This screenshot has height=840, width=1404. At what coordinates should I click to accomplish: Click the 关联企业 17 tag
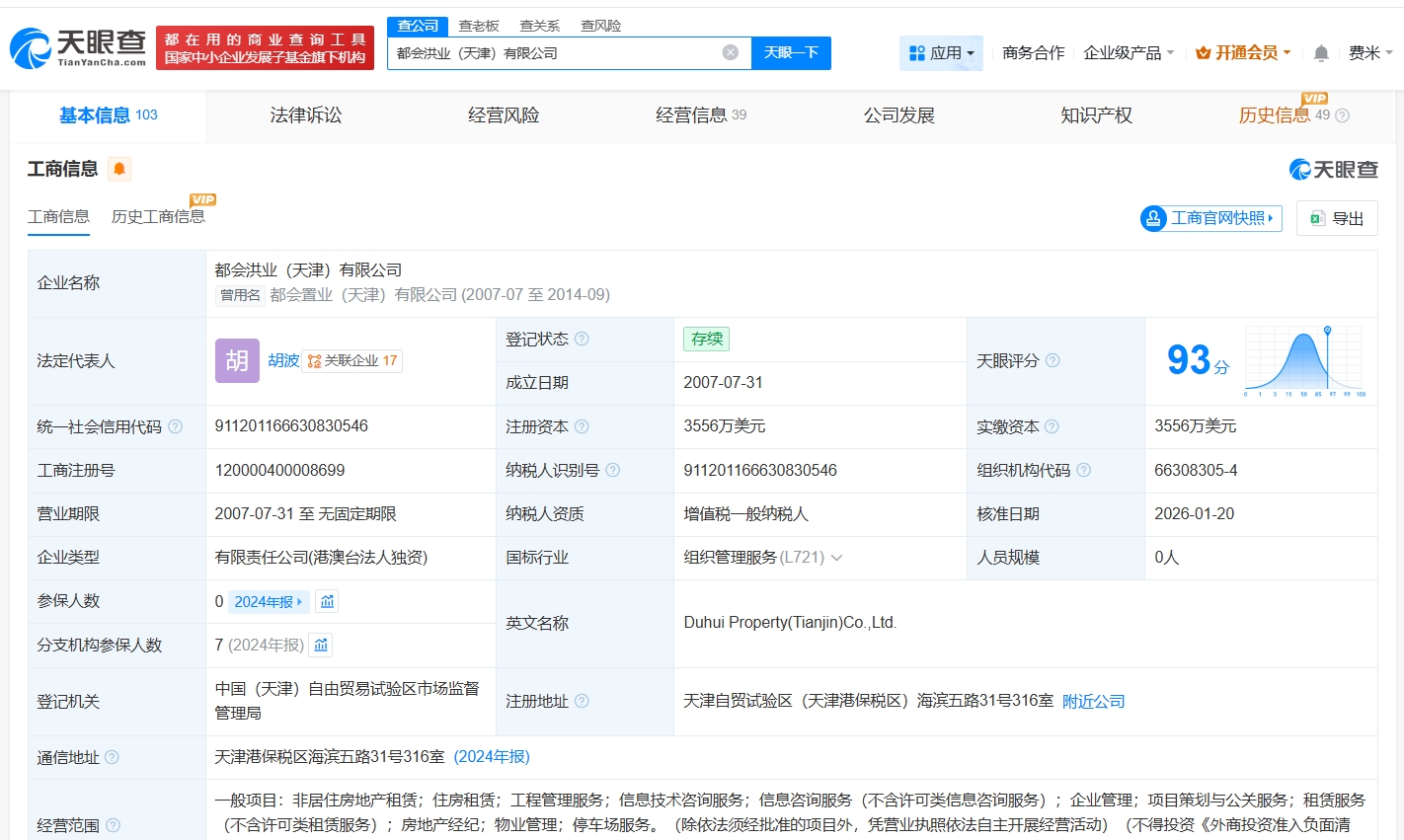[x=352, y=361]
